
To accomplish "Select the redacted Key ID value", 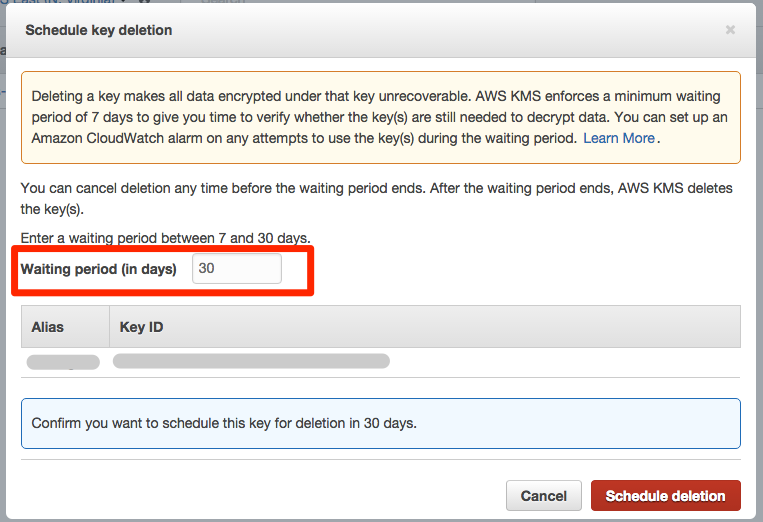I will (251, 361).
